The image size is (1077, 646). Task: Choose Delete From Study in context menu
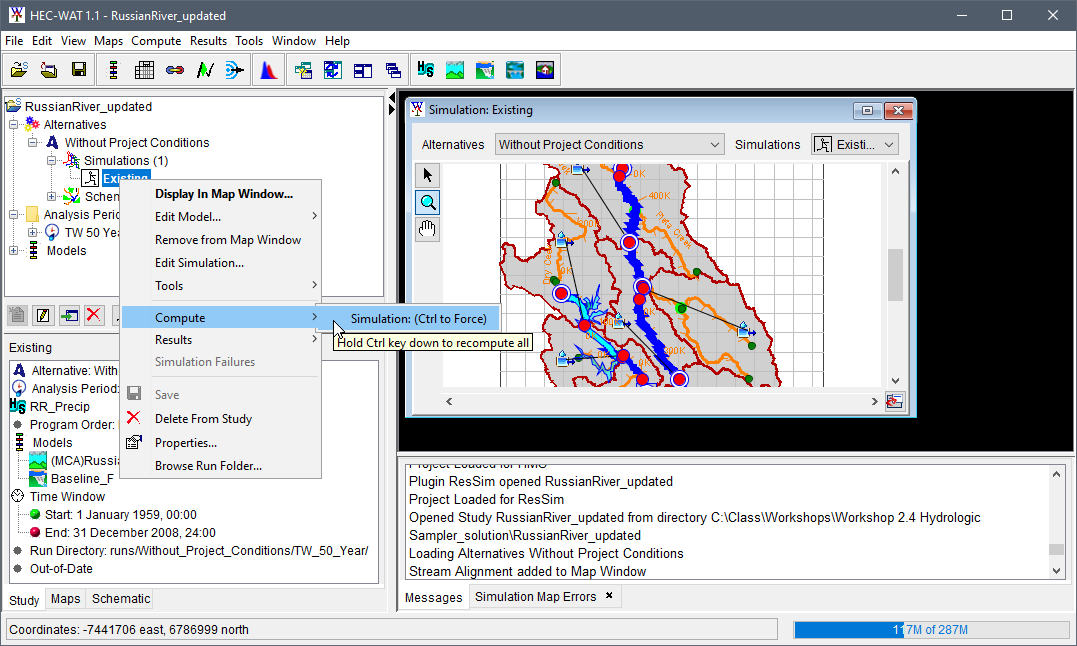point(221,419)
